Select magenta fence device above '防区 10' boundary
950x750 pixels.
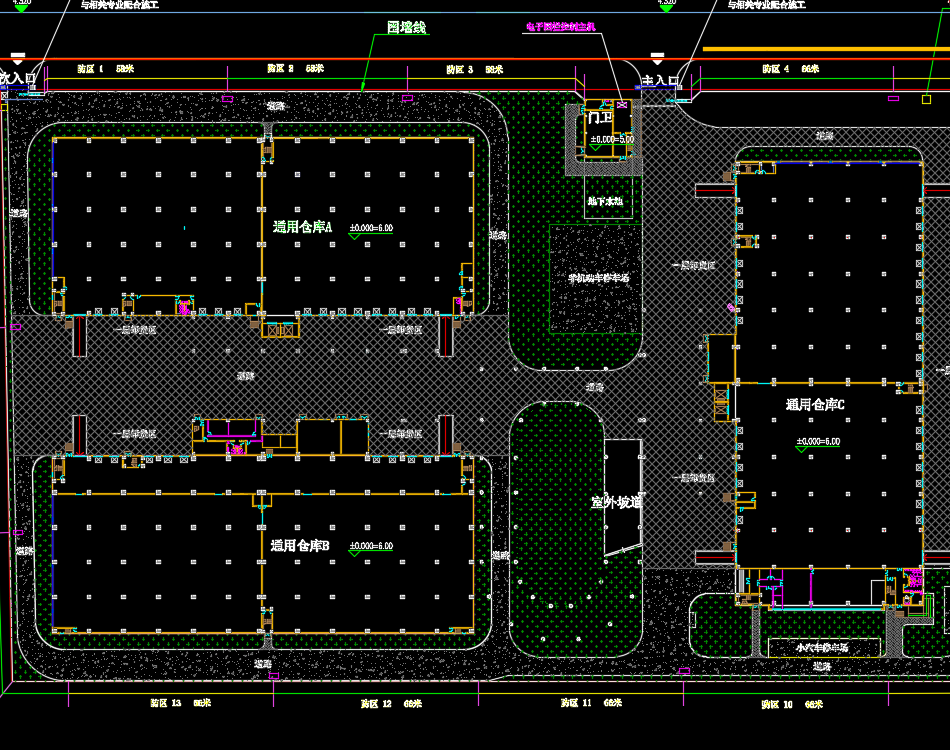click(684, 671)
